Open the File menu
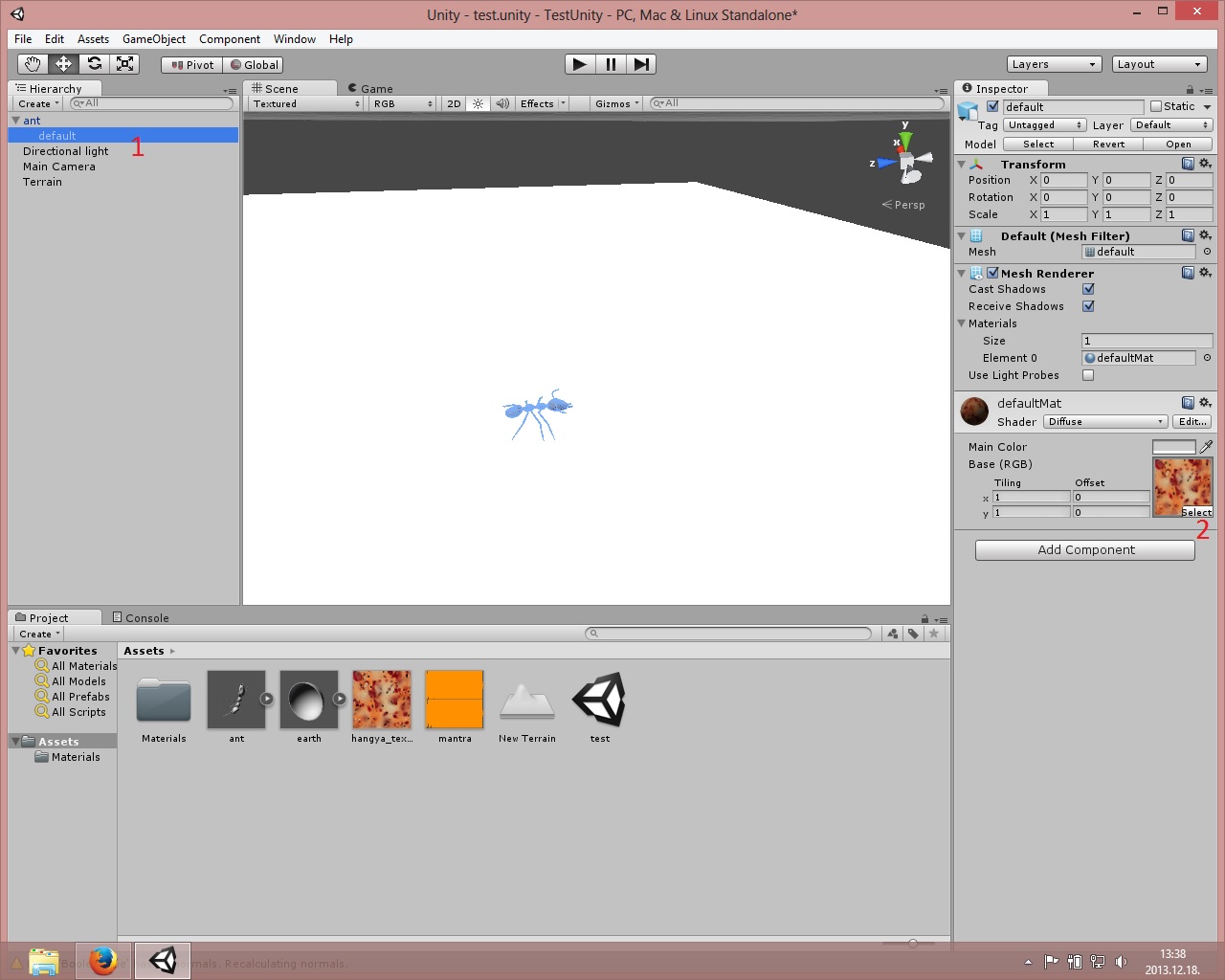Screen dimensions: 1225x980 [x=23, y=39]
